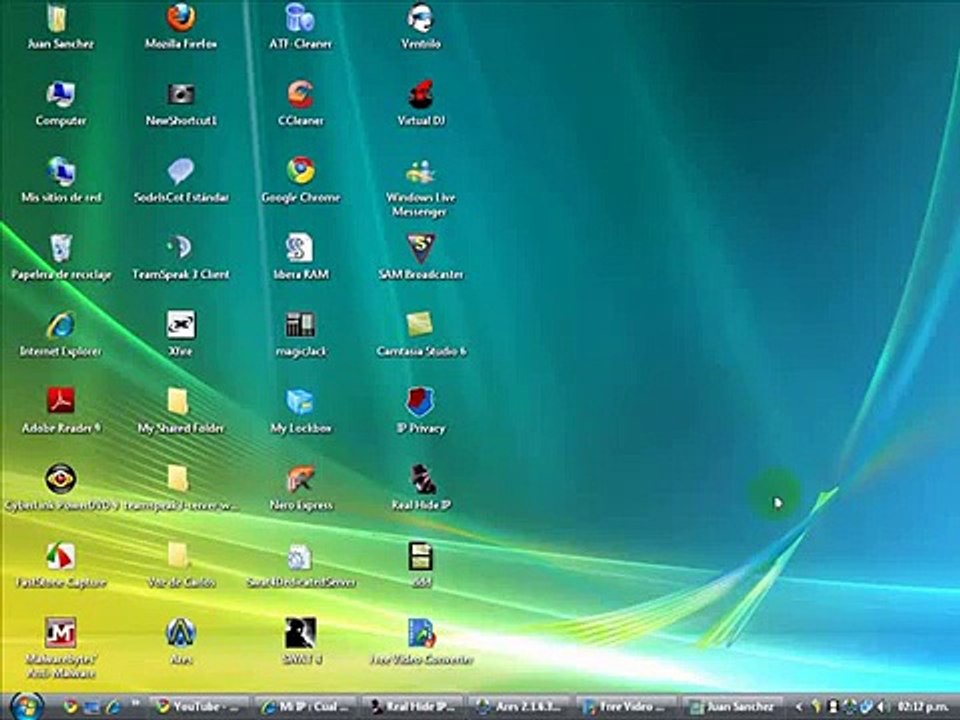Expand hidden system tray icons arrow
This screenshot has width=960, height=720.
(x=798, y=707)
